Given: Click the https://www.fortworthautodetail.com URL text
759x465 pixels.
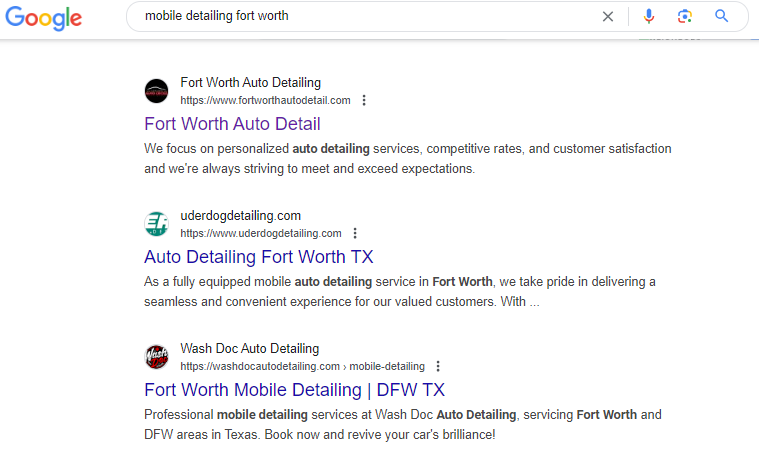Looking at the screenshot, I should point(265,100).
